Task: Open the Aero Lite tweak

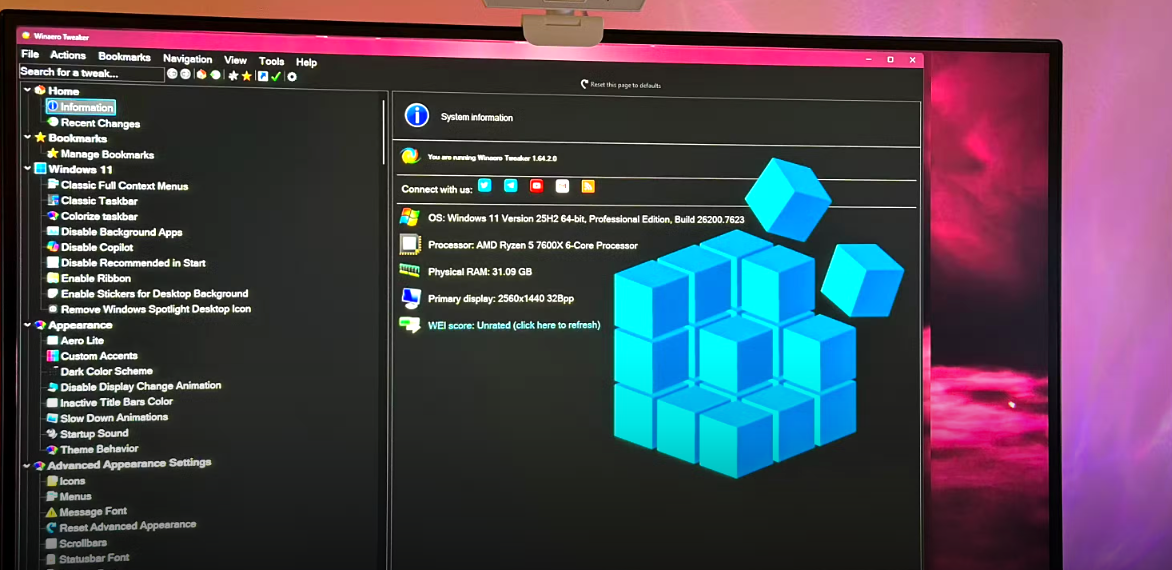Action: [x=82, y=340]
